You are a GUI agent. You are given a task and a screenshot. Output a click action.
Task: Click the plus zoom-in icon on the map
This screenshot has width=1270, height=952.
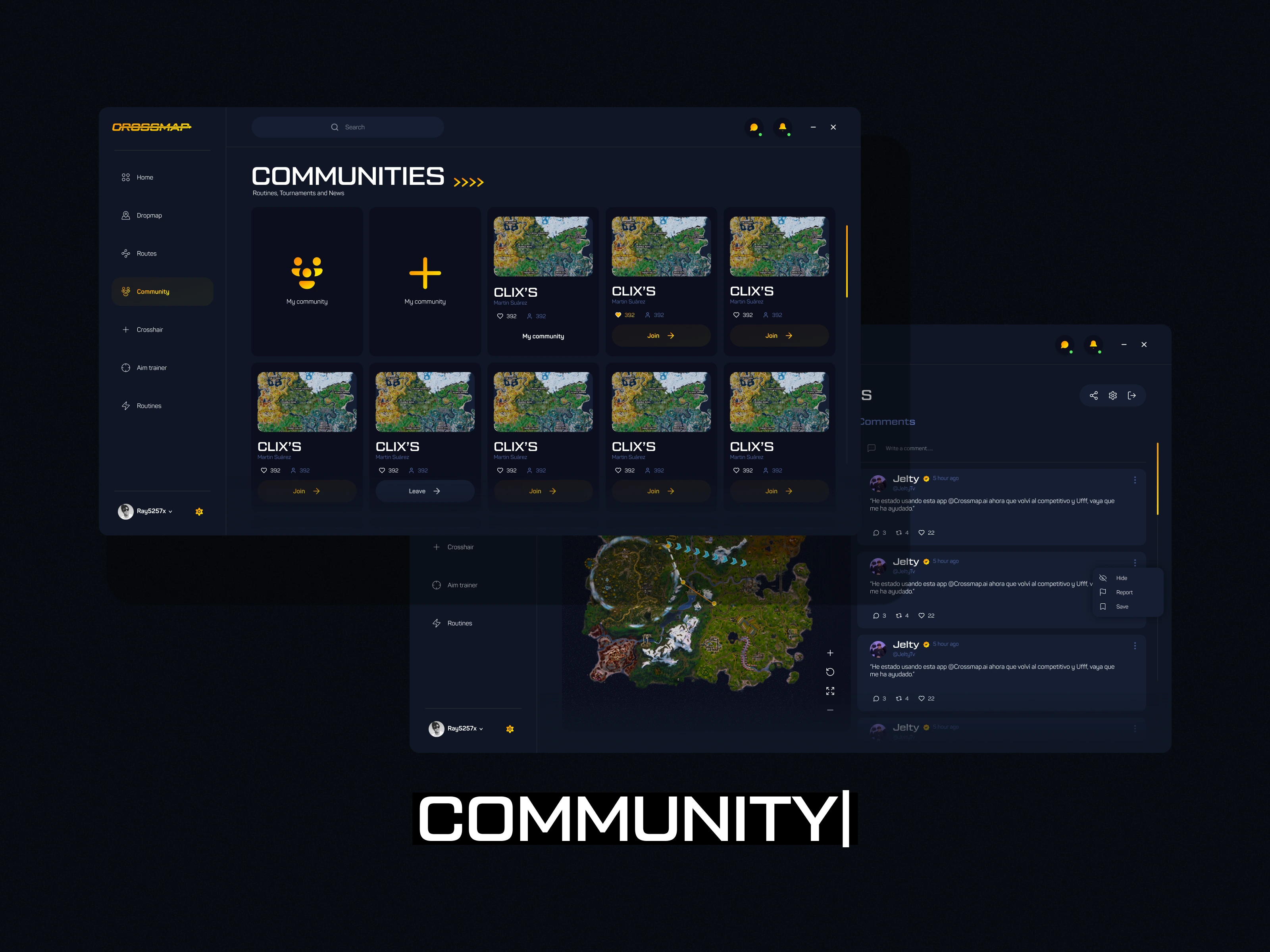(x=829, y=653)
